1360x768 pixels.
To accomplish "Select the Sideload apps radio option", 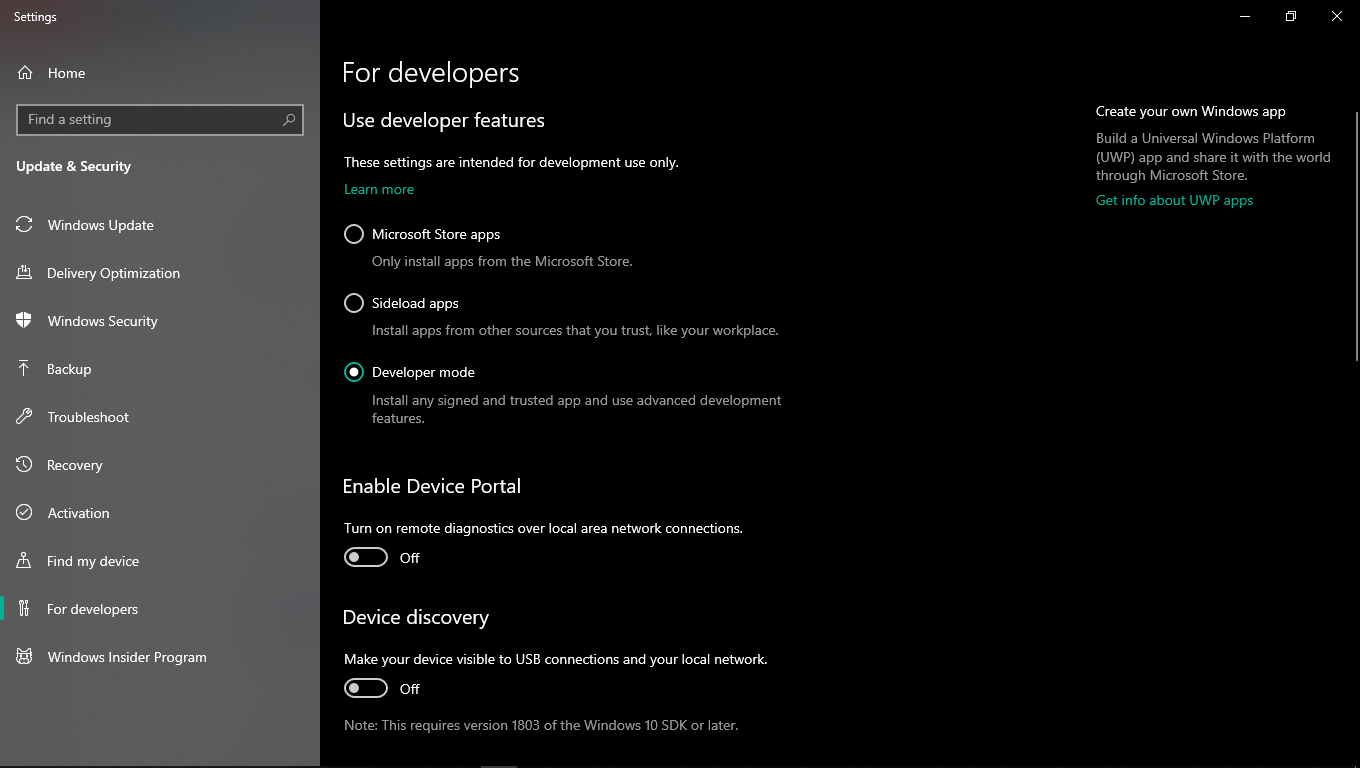I will click(x=354, y=303).
